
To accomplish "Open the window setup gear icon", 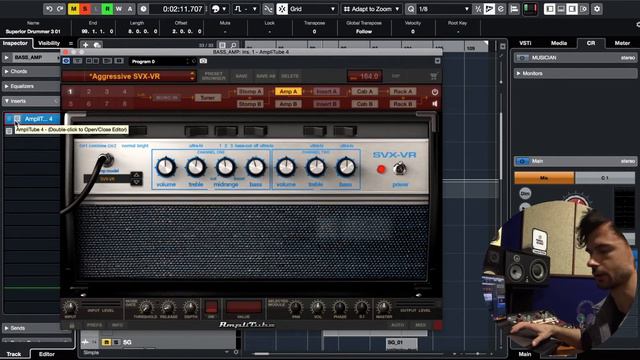I will click(597, 9).
